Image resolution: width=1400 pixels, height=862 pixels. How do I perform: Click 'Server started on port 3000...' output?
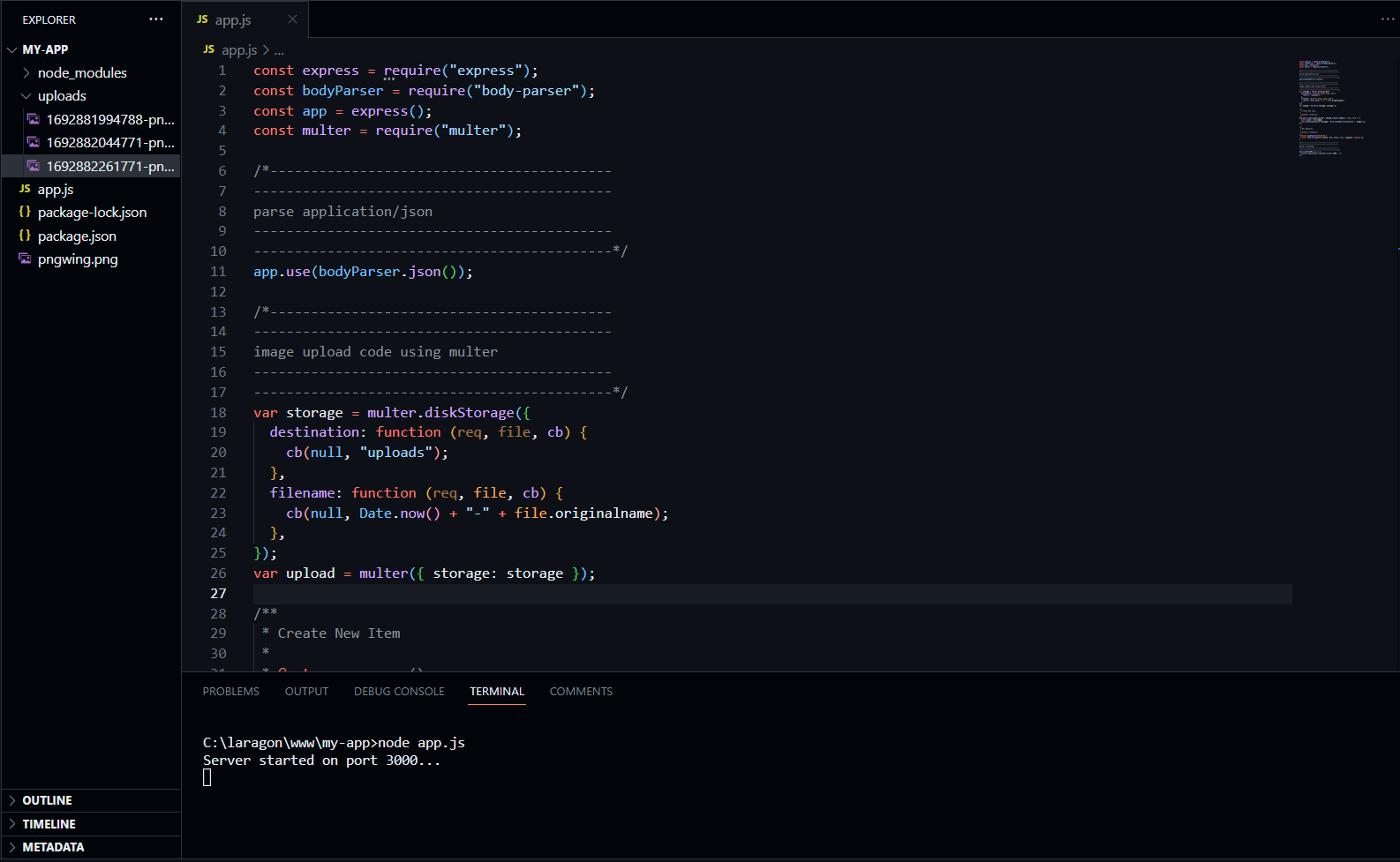click(321, 761)
